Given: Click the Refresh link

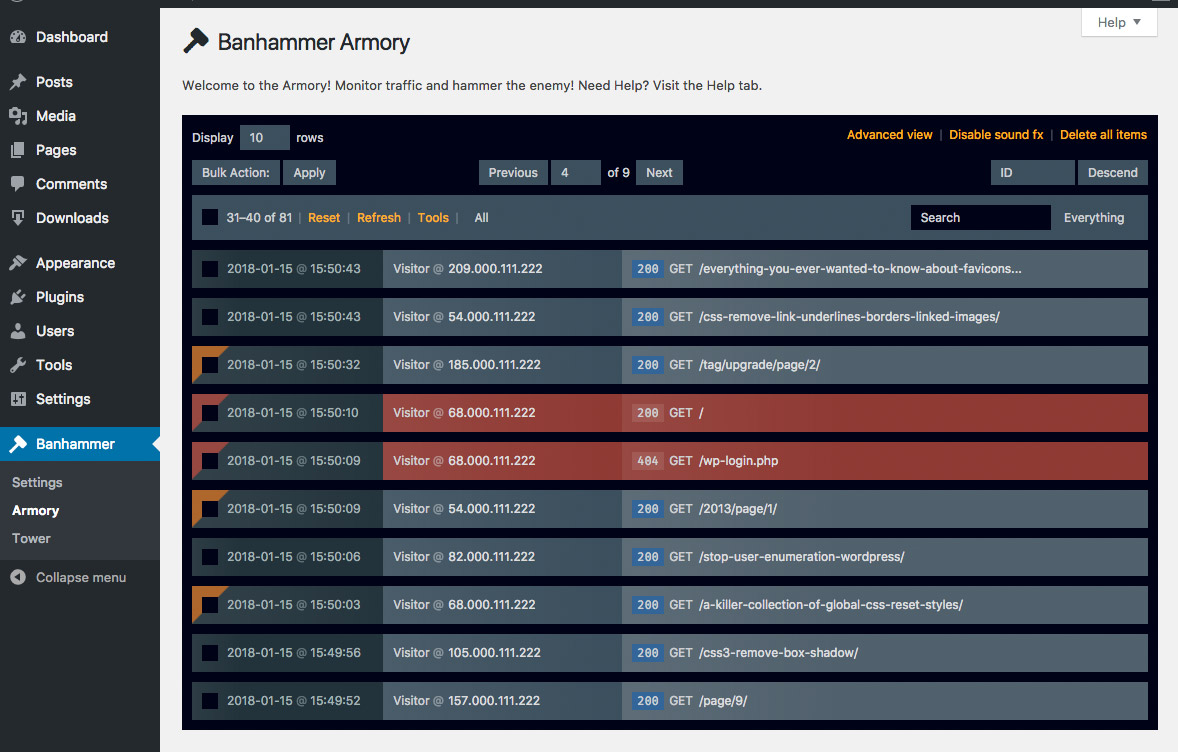Looking at the screenshot, I should click(x=379, y=218).
